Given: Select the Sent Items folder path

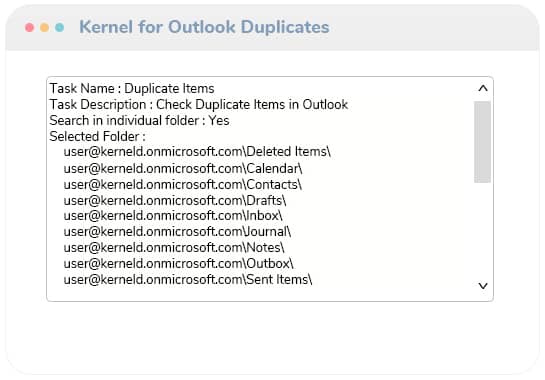Looking at the screenshot, I should tap(188, 280).
